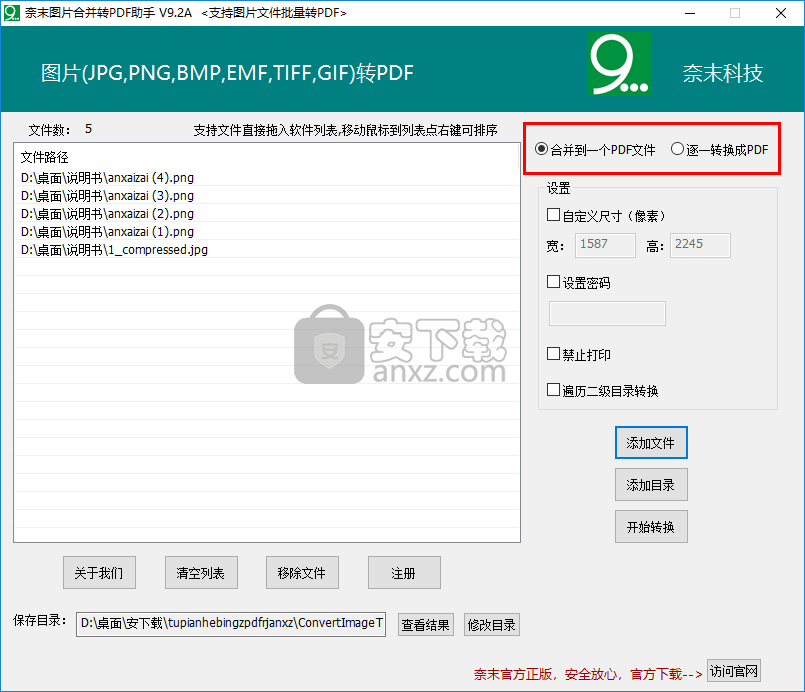This screenshot has height=692, width=805.
Task: Click 移除文件 button
Action: point(302,572)
